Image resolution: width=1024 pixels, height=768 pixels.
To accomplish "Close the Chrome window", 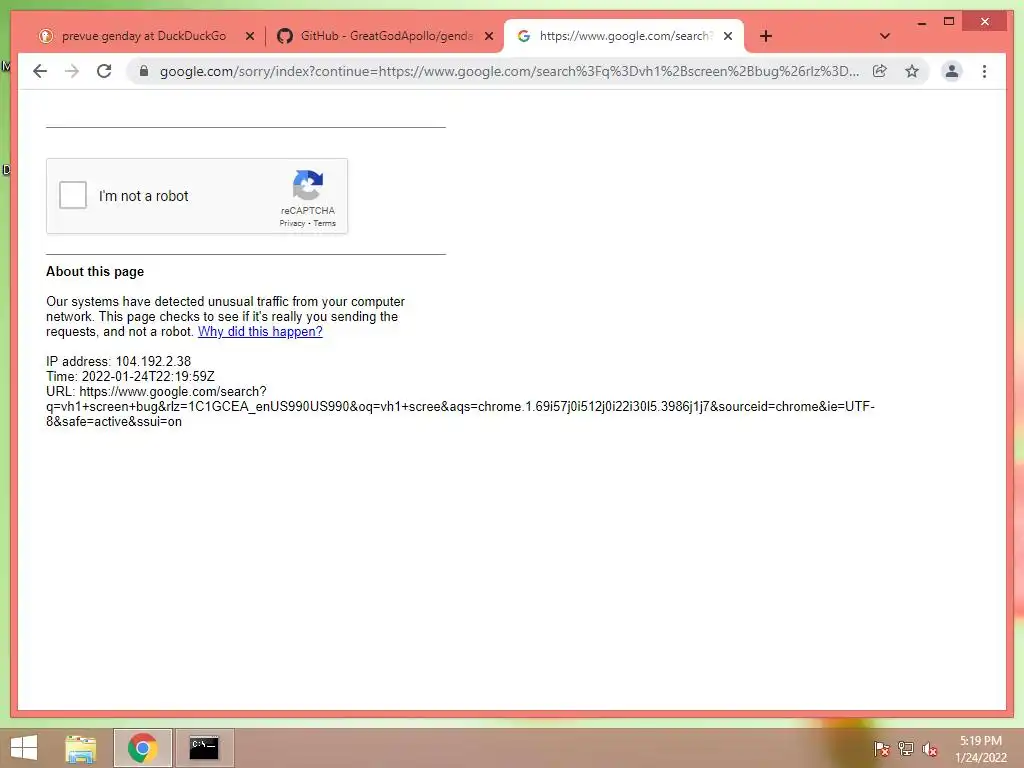I will tap(985, 22).
